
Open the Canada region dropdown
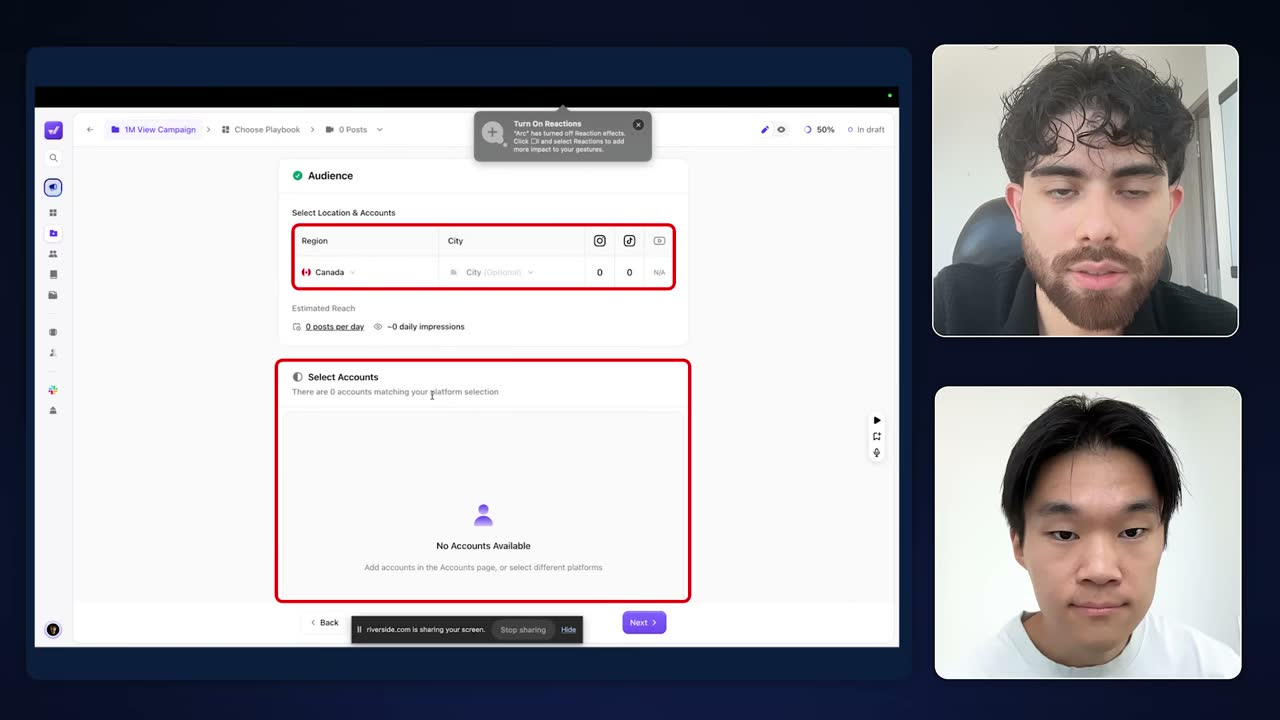pos(328,272)
